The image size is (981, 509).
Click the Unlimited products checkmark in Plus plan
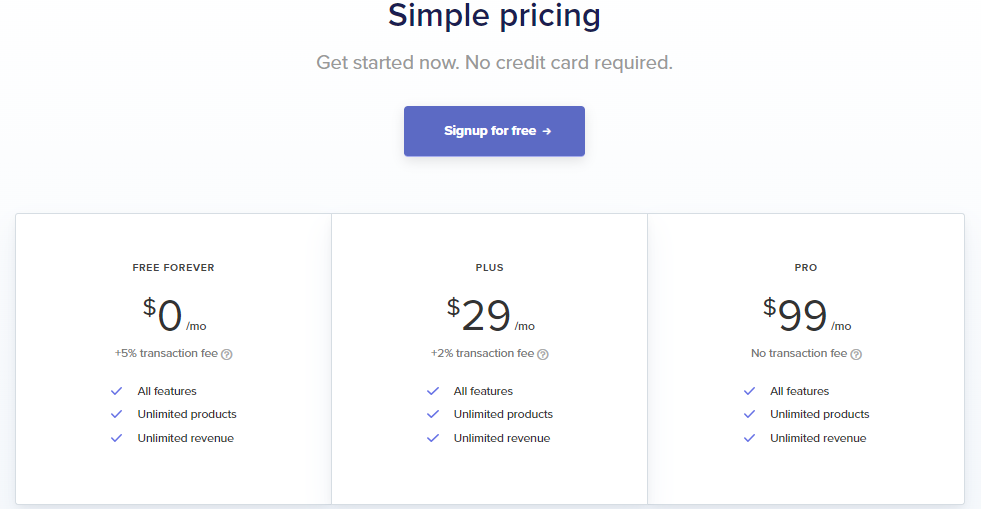tap(433, 414)
